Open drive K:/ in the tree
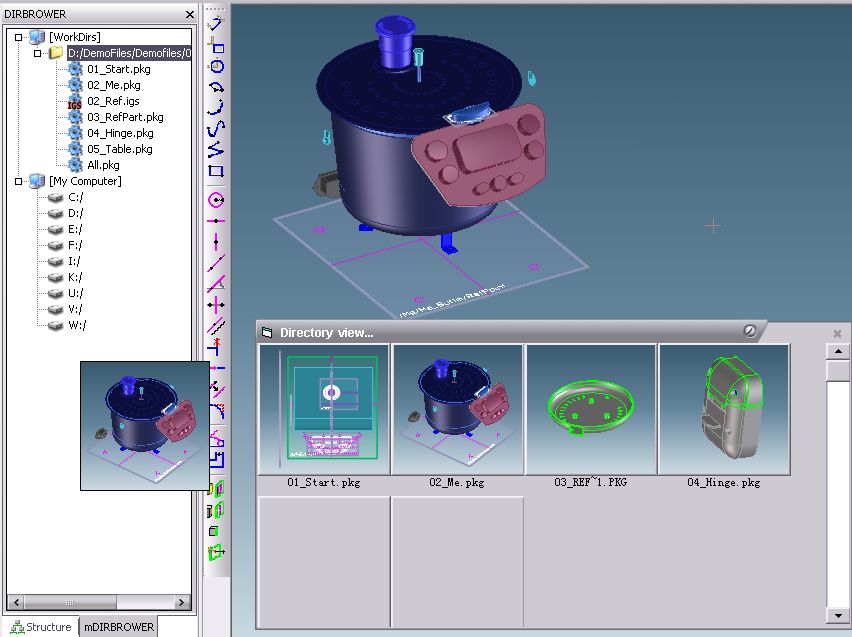The width and height of the screenshot is (852, 637). point(76,277)
